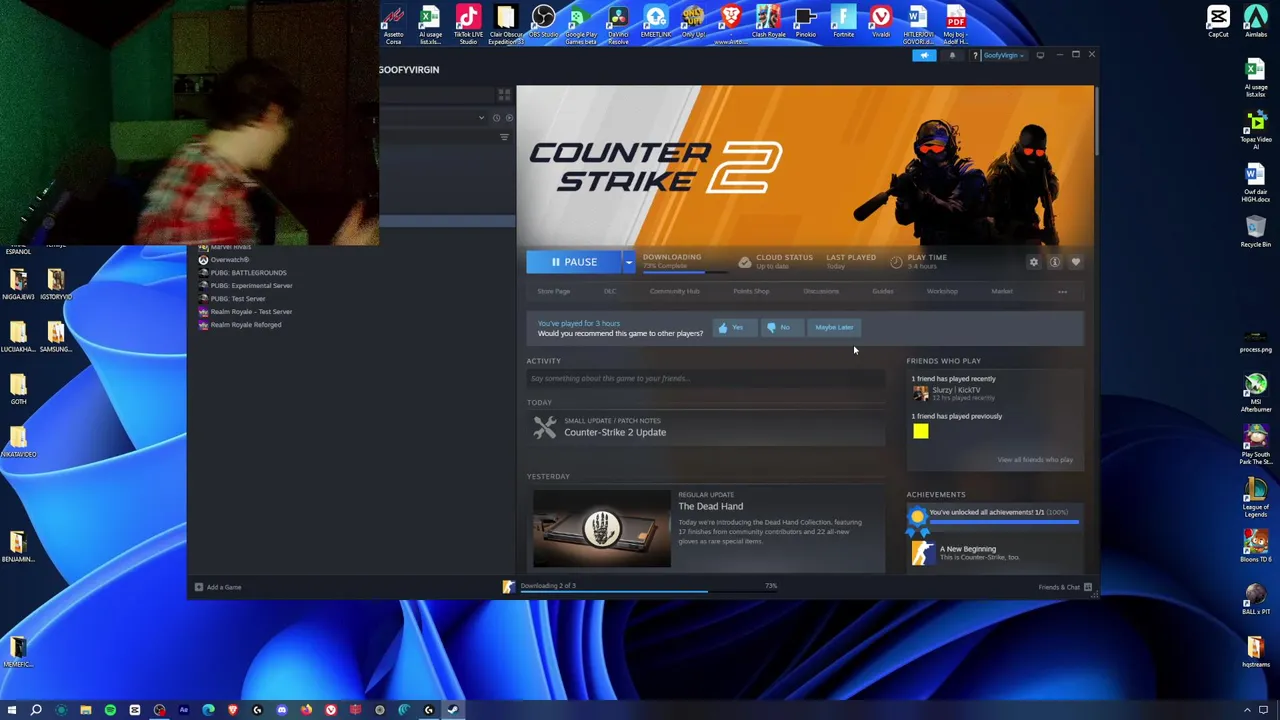1280x720 pixels.
Task: Go to the Community Hub tab
Action: pyautogui.click(x=674, y=291)
